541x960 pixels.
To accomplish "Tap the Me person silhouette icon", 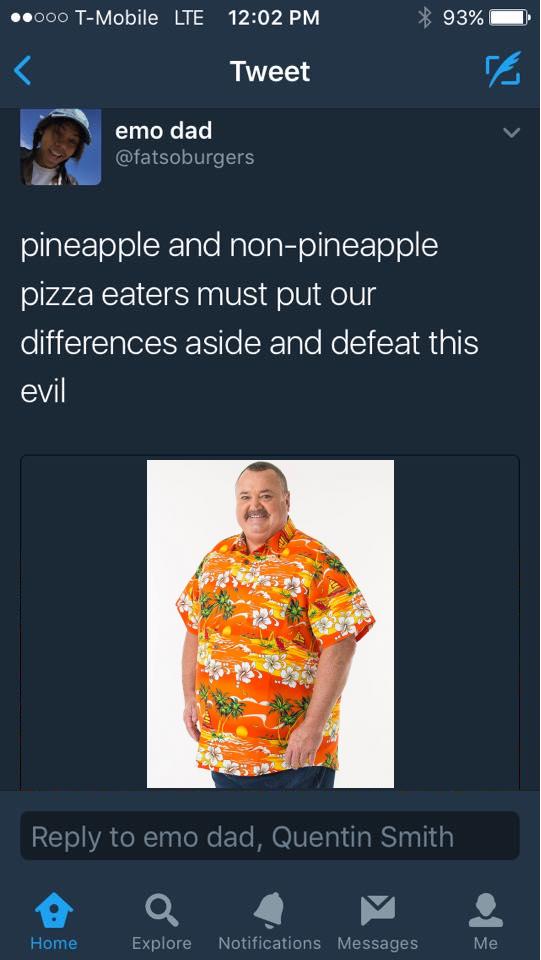I will click(x=485, y=910).
